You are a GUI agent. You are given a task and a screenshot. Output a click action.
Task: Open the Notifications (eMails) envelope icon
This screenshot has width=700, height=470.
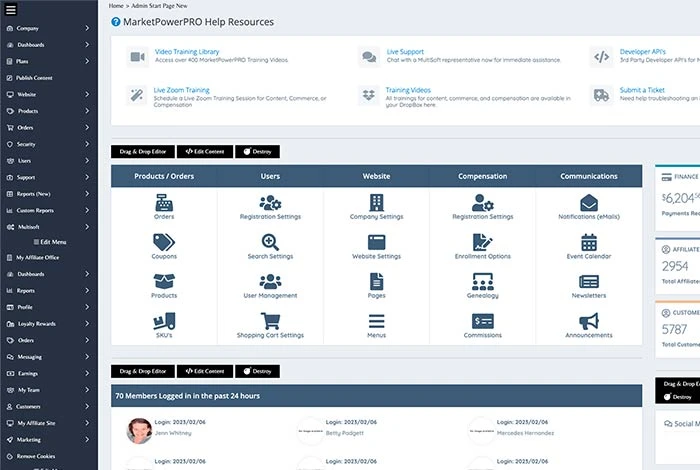point(589,203)
